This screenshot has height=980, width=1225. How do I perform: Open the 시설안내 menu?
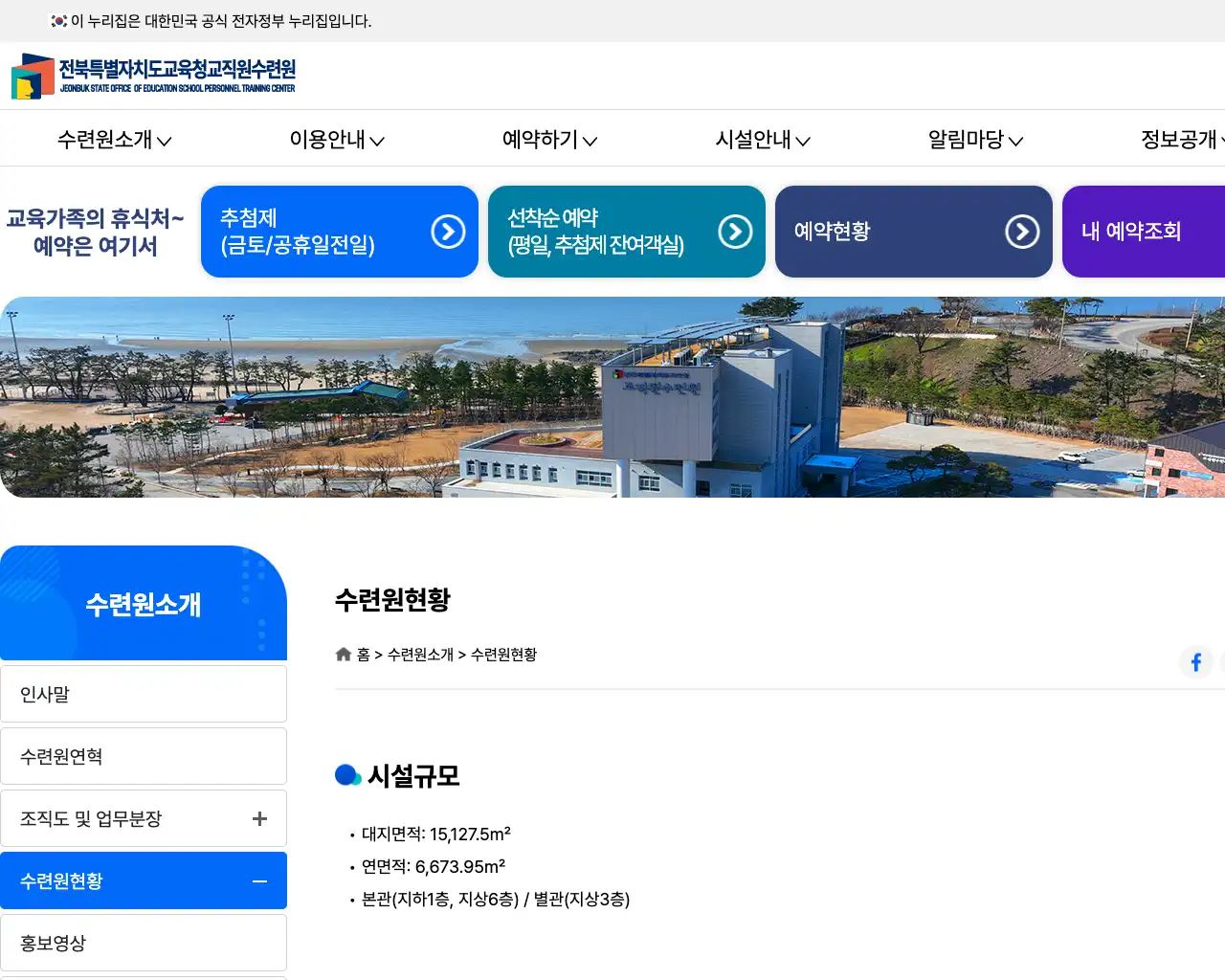(763, 140)
